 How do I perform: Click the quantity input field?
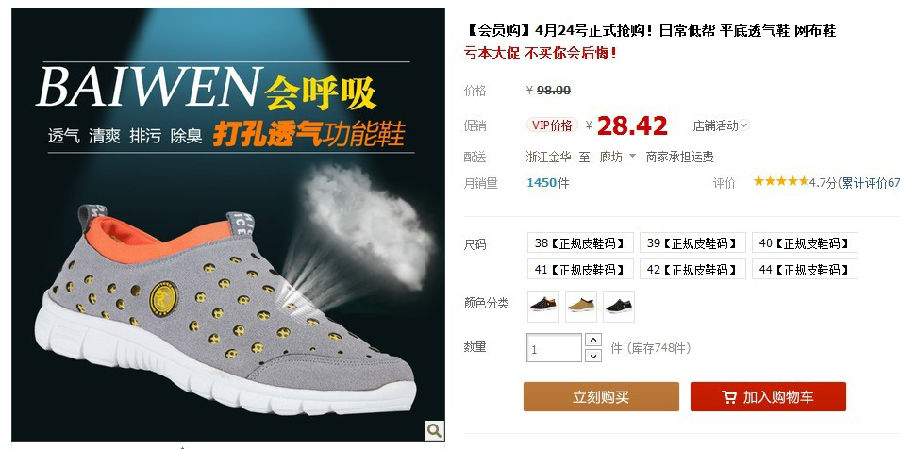point(554,348)
